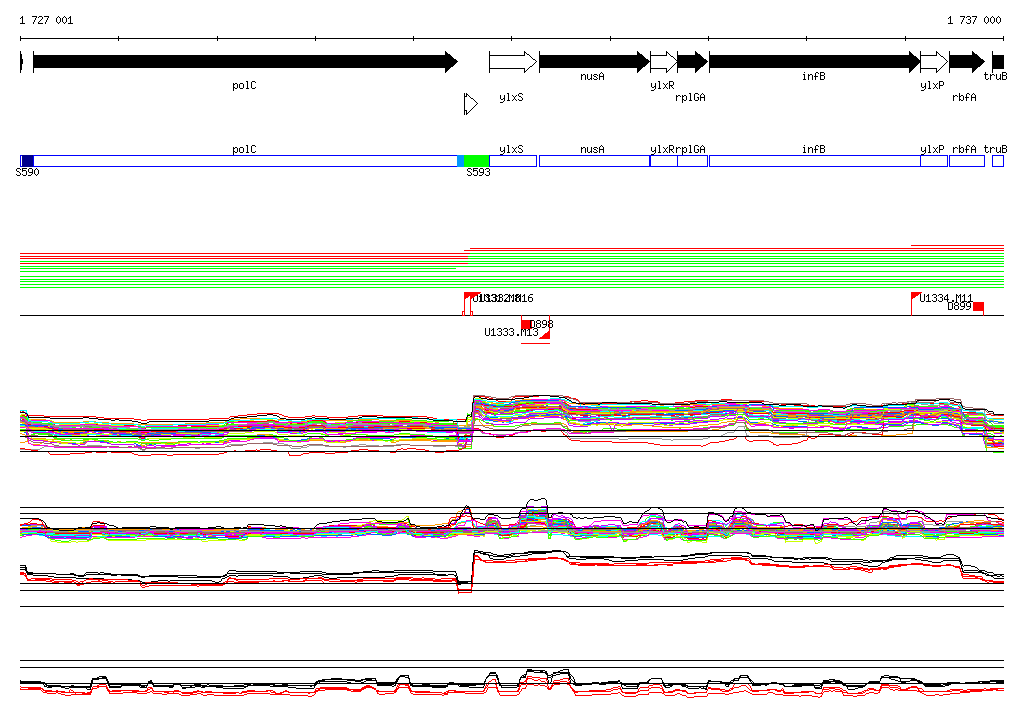Viewport: 1024px width, 714px height.
Task: Click nusA label above the blue segment track
Action: [x=592, y=150]
